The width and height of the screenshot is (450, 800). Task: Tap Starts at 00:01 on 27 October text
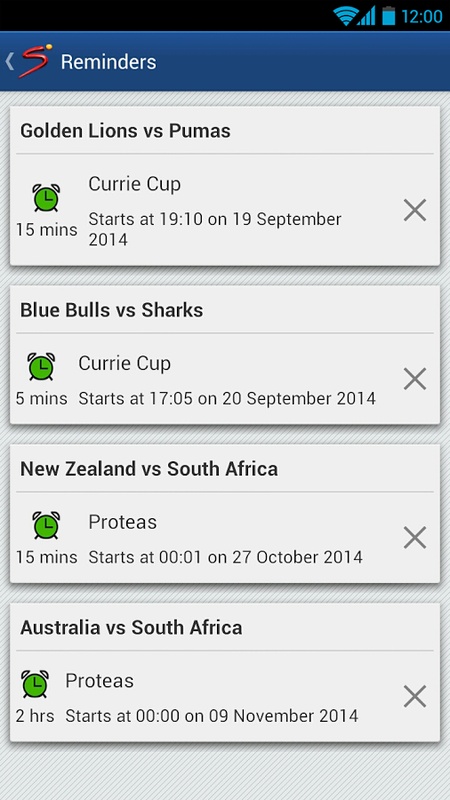point(226,557)
